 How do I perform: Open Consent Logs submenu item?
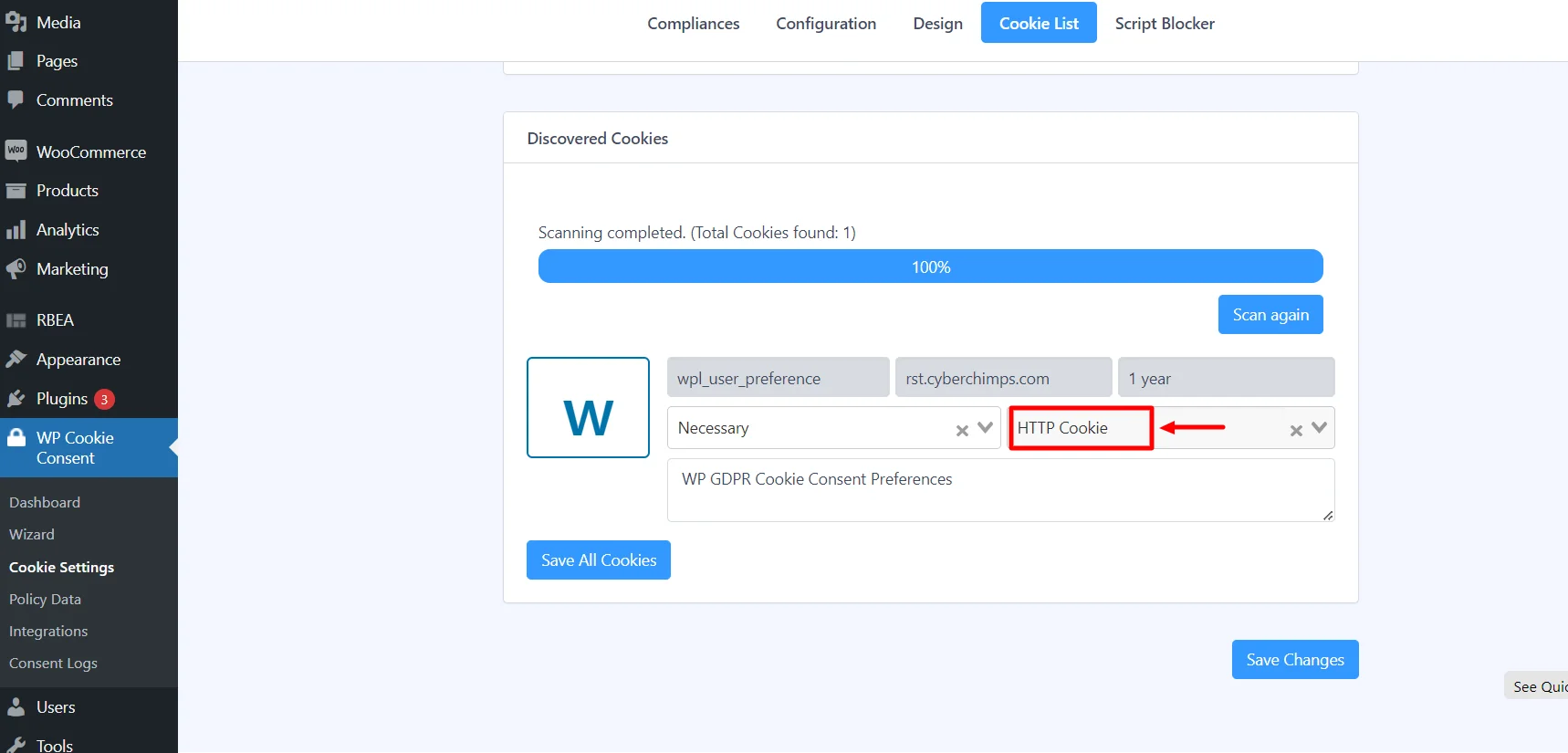(53, 664)
